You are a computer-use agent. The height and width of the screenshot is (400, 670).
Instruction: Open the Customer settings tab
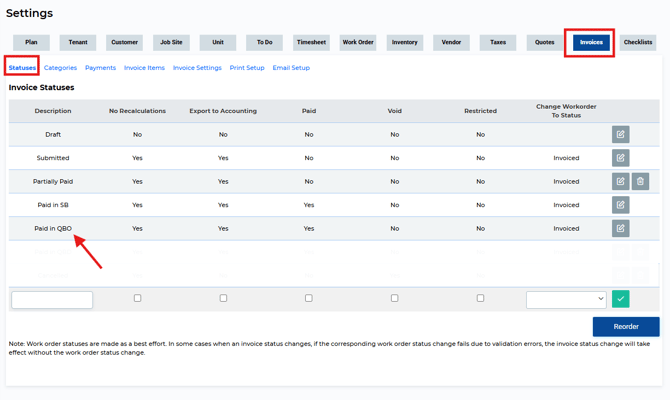124,42
